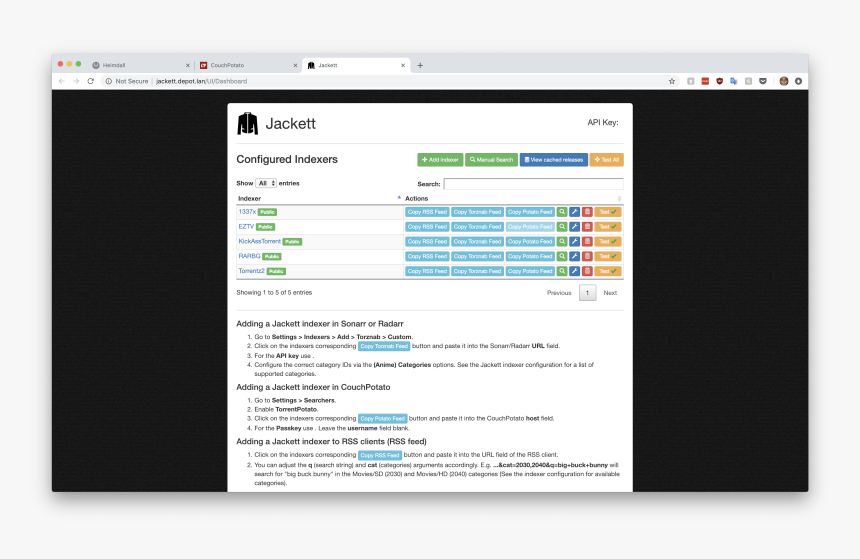The image size is (860, 559).
Task: Open the RARBG indexer link
Action: click(249, 256)
